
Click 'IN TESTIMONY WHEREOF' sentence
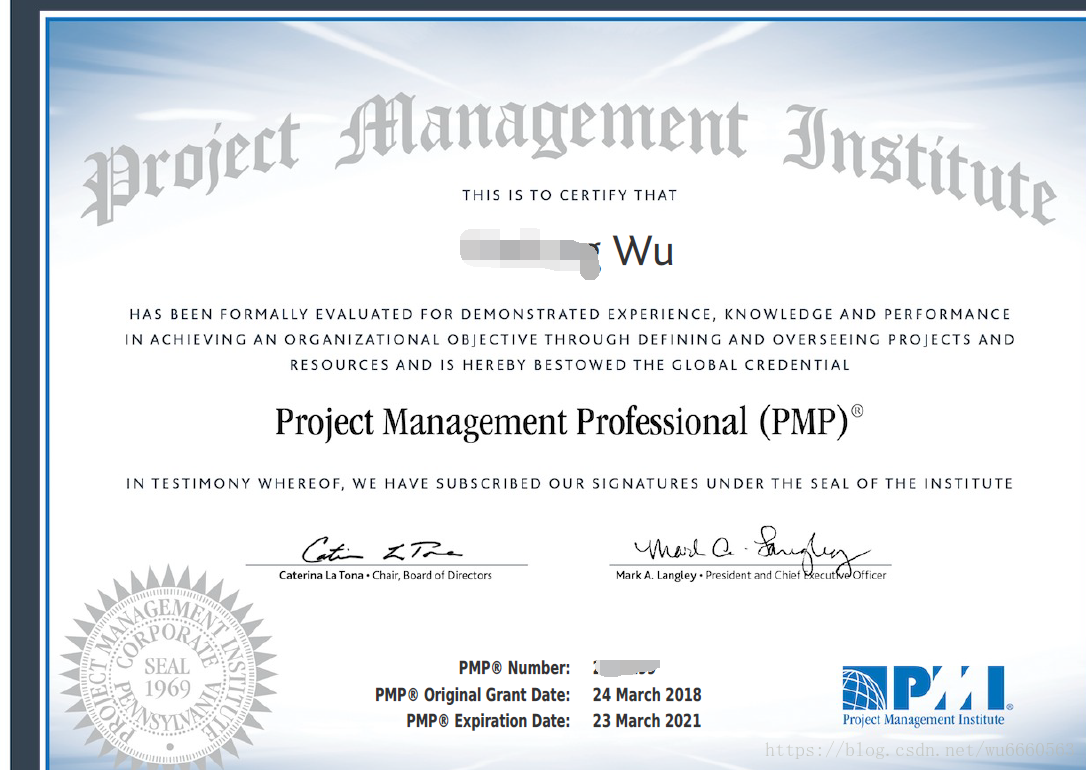[x=569, y=483]
